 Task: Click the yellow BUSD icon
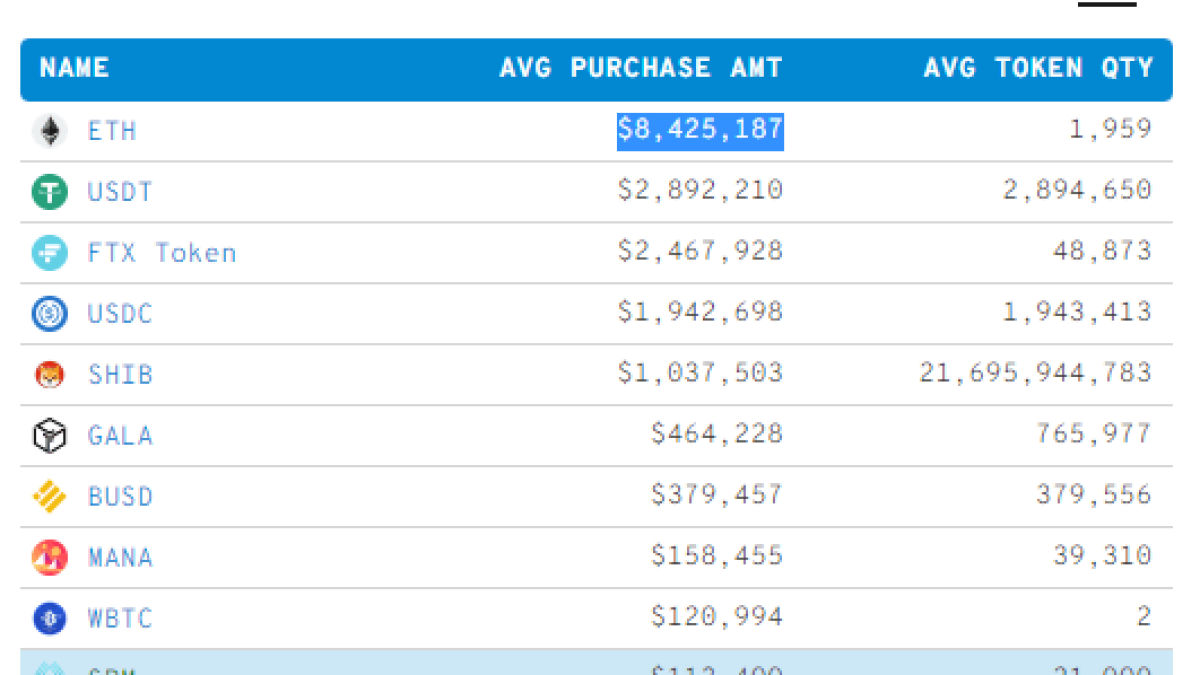pyautogui.click(x=49, y=497)
